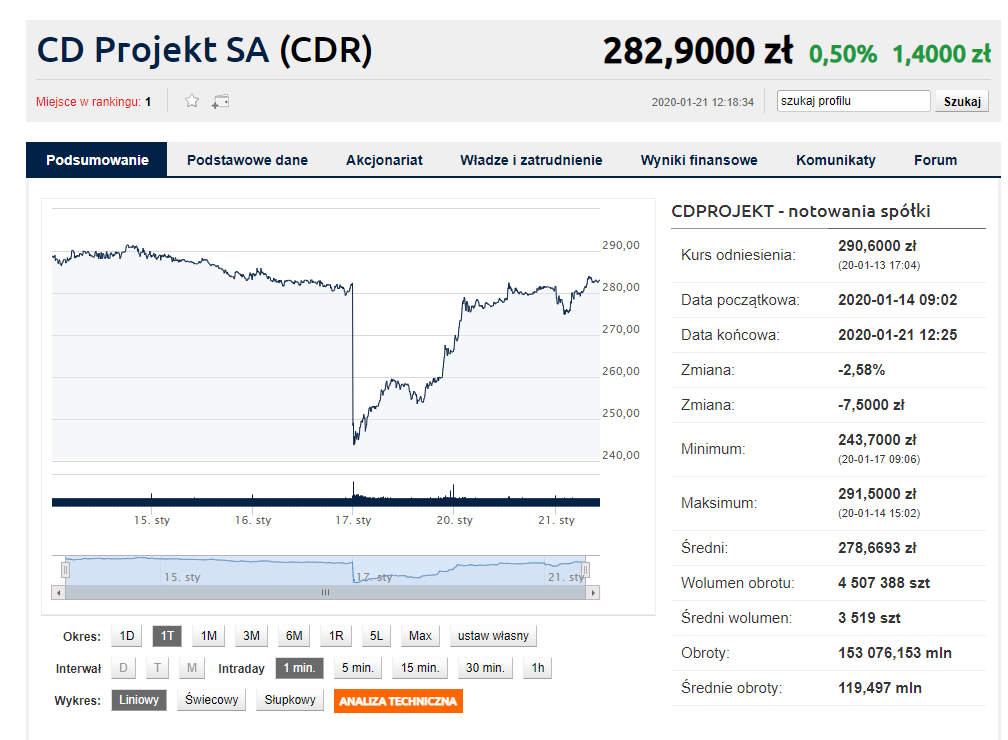The height and width of the screenshot is (740, 1008).
Task: Choose monthly interval M
Action: [192, 668]
